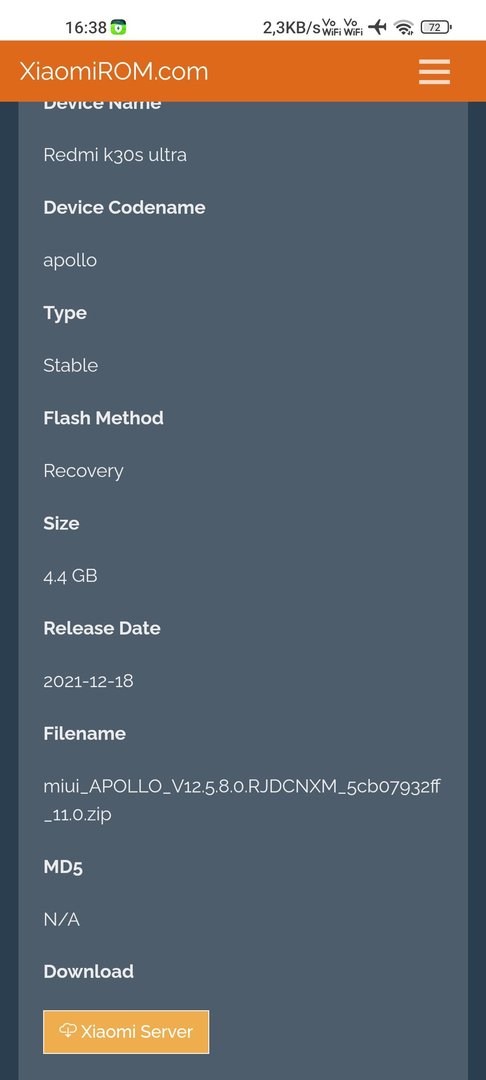Tap the Recovery flash method value
486x1080 pixels.
pos(83,471)
